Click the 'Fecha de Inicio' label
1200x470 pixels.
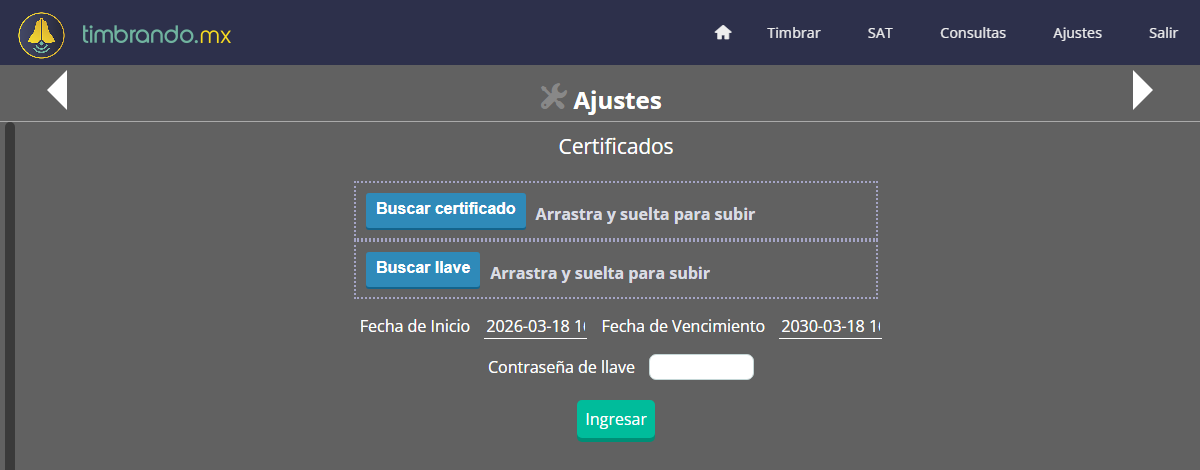pyautogui.click(x=415, y=326)
